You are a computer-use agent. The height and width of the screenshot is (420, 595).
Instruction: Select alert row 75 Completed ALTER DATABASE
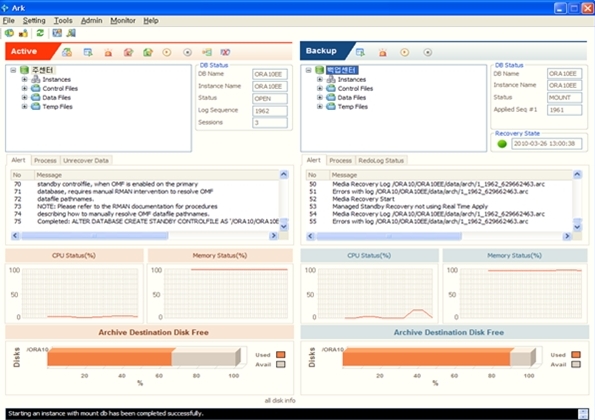tap(145, 221)
